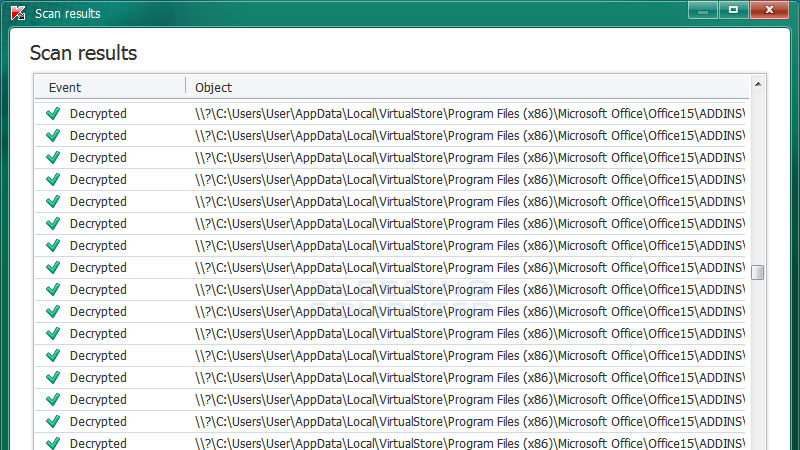The image size is (800, 450).
Task: Sort by the Event column header
Action: tap(110, 87)
